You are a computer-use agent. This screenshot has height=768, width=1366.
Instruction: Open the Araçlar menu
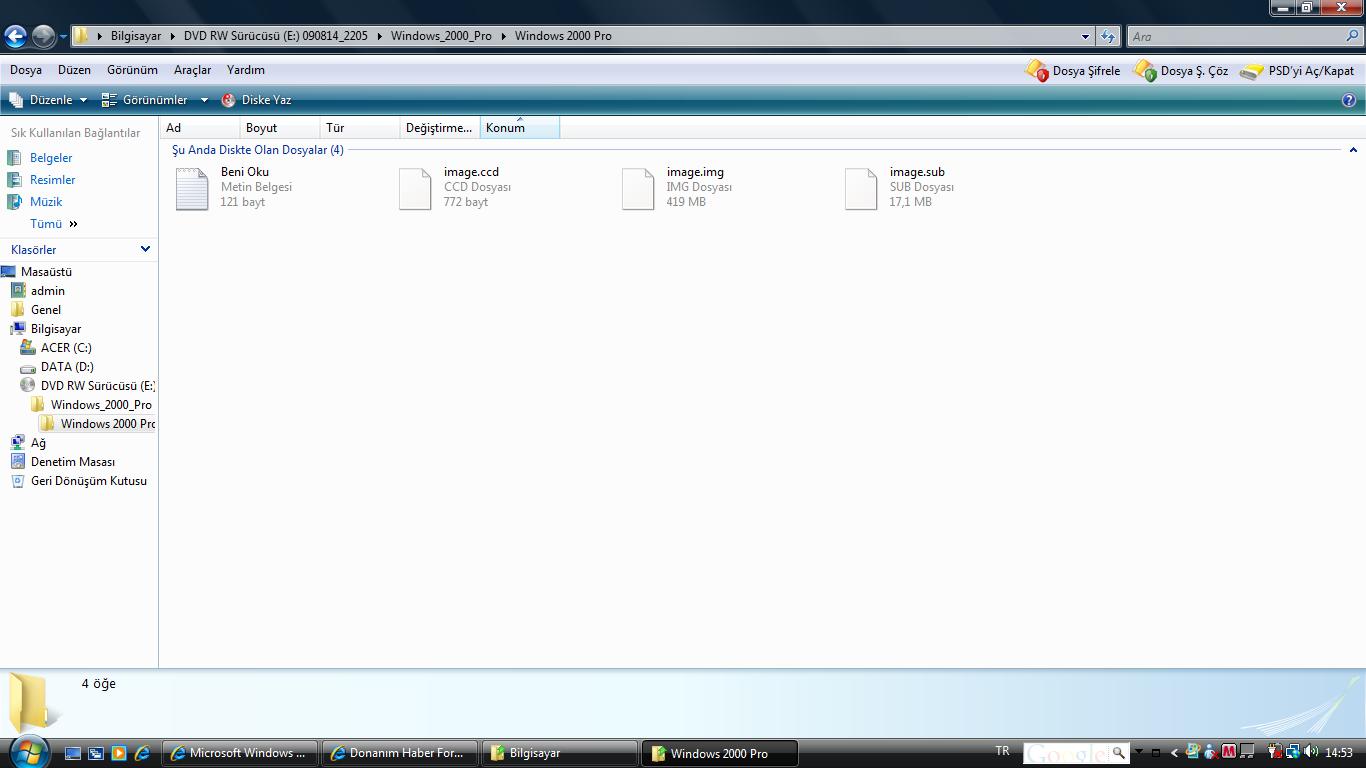(192, 70)
